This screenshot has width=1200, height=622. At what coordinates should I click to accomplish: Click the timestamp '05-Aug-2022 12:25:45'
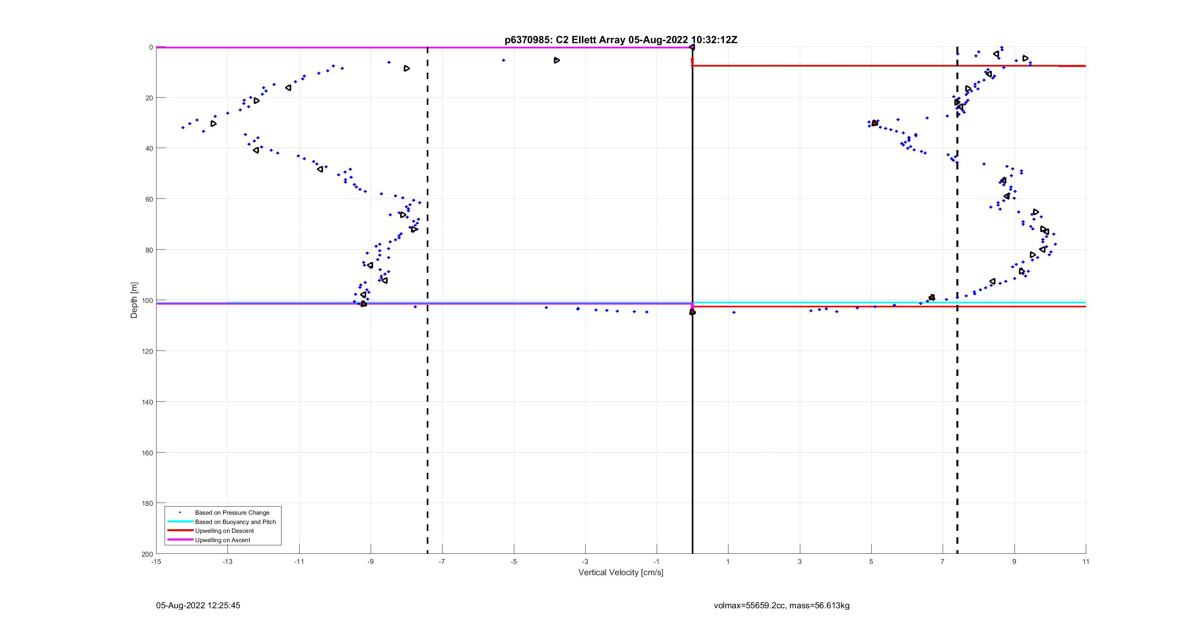point(198,606)
